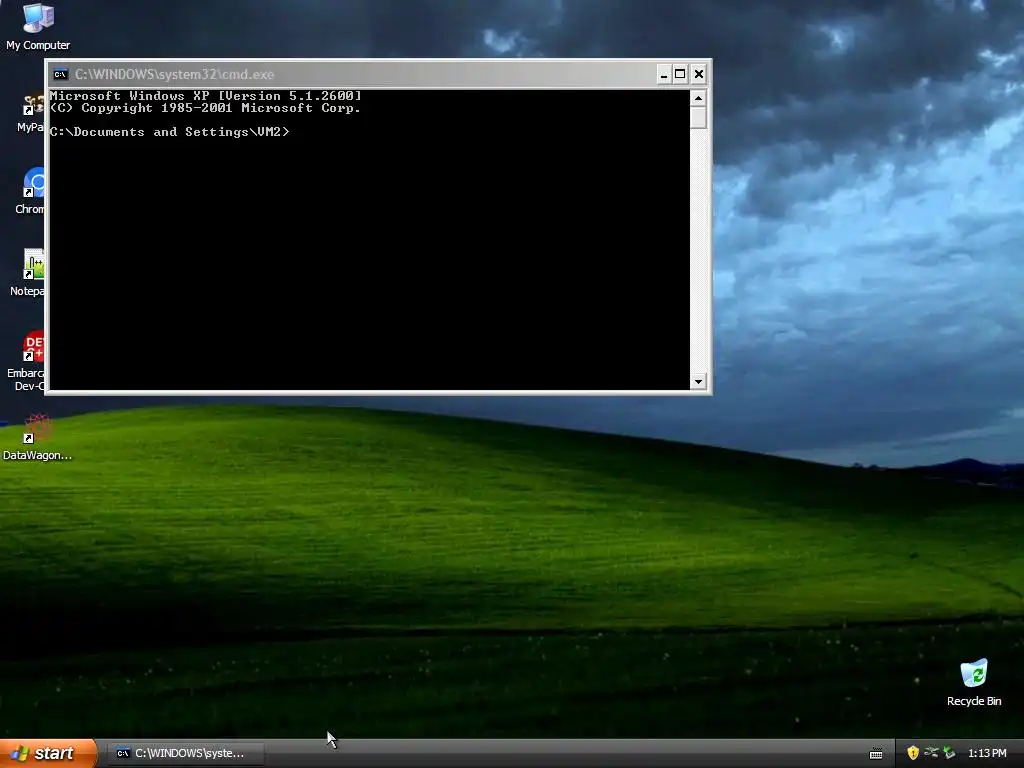Minimize the cmd.exe window
The height and width of the screenshot is (768, 1024).
pyautogui.click(x=664, y=74)
